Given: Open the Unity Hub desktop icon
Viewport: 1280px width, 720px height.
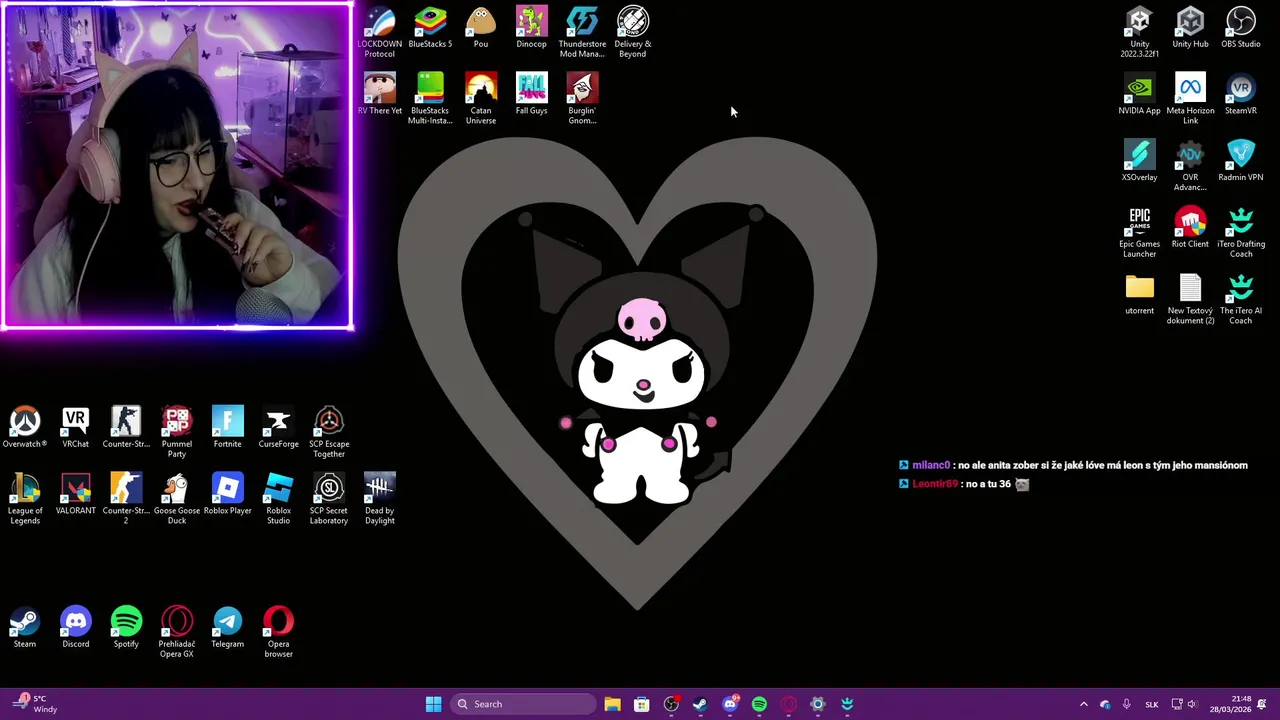Looking at the screenshot, I should pyautogui.click(x=1190, y=28).
